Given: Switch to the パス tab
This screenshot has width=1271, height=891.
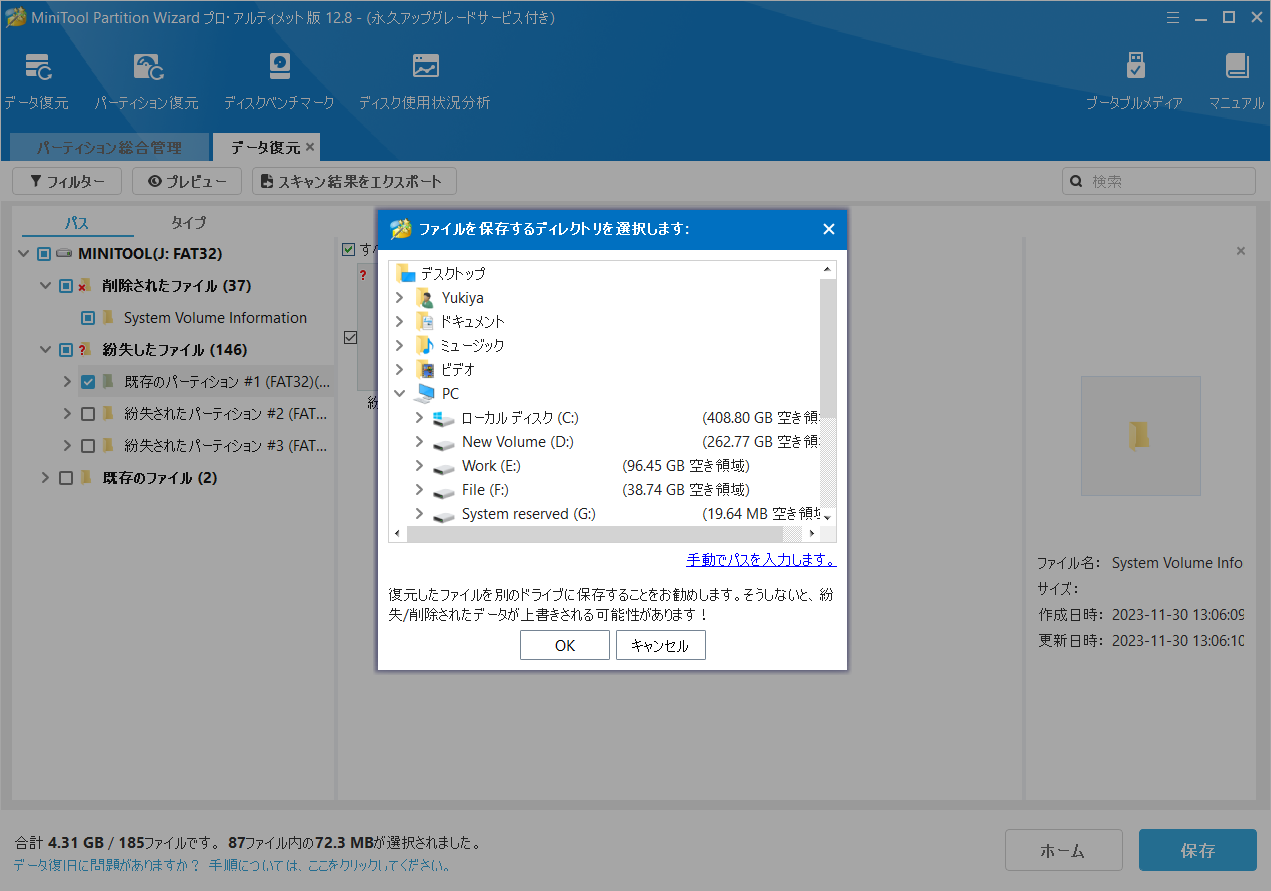Looking at the screenshot, I should click(77, 222).
